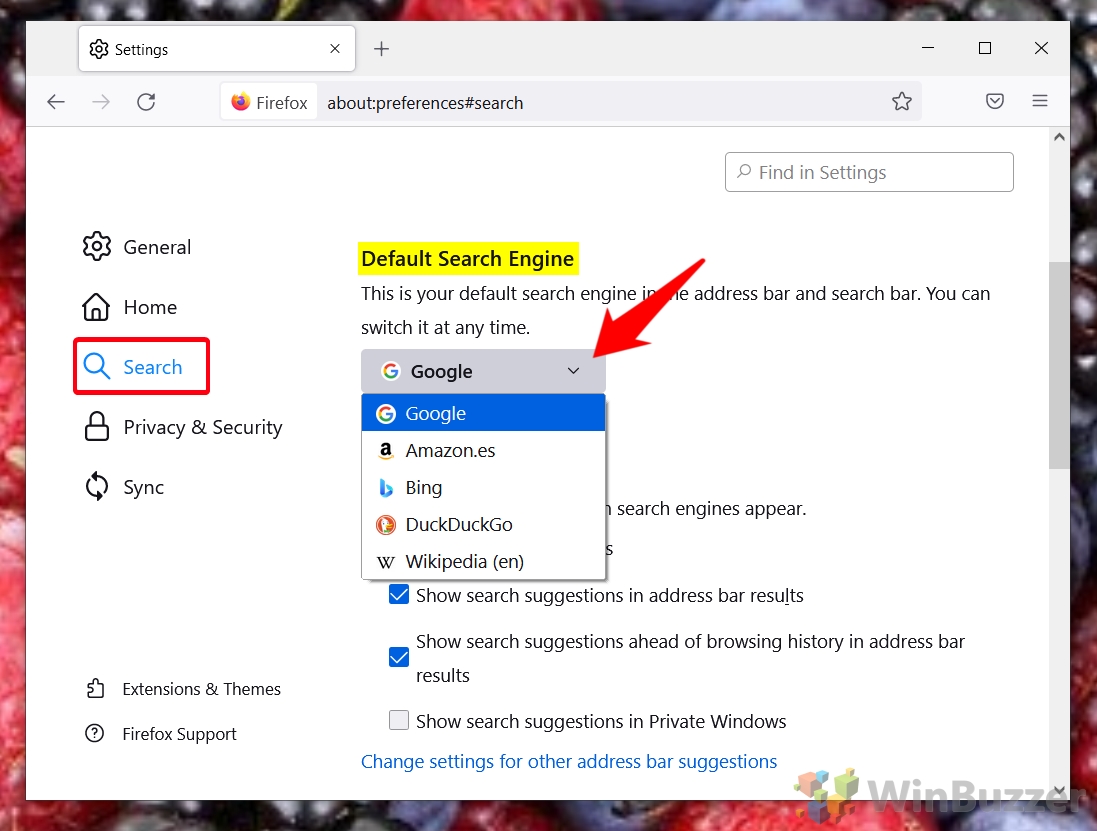Screen dimensions: 1097x831
Task: Open Change settings for other address bar suggestions
Action: coord(569,762)
